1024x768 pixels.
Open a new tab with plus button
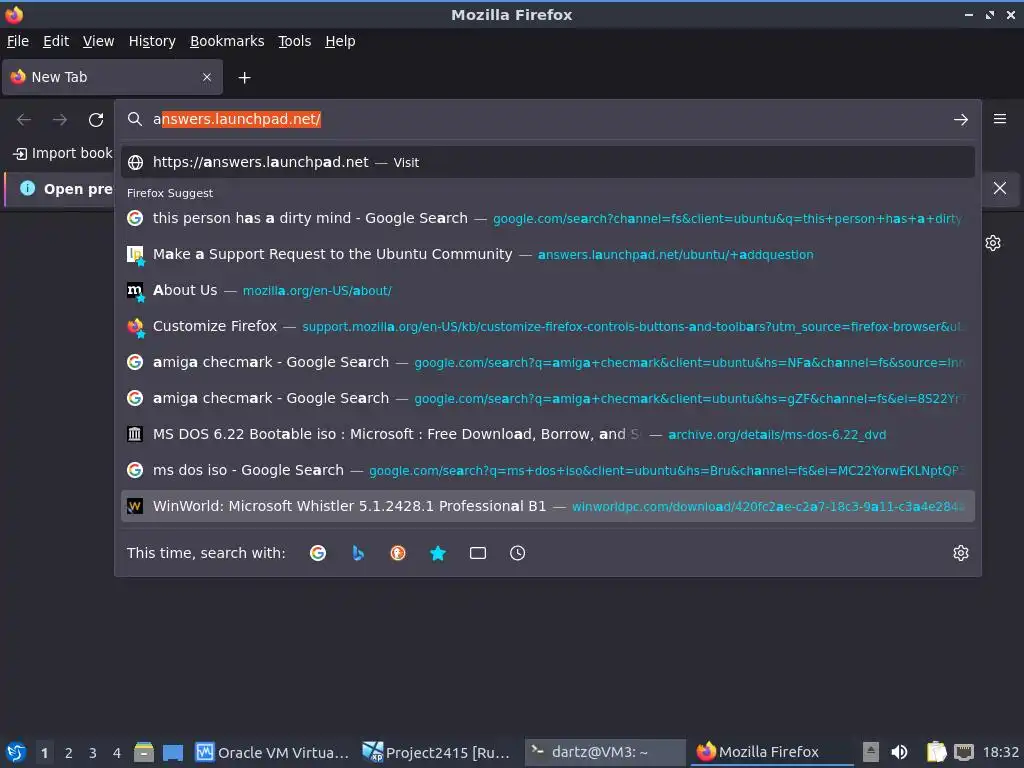tap(244, 78)
